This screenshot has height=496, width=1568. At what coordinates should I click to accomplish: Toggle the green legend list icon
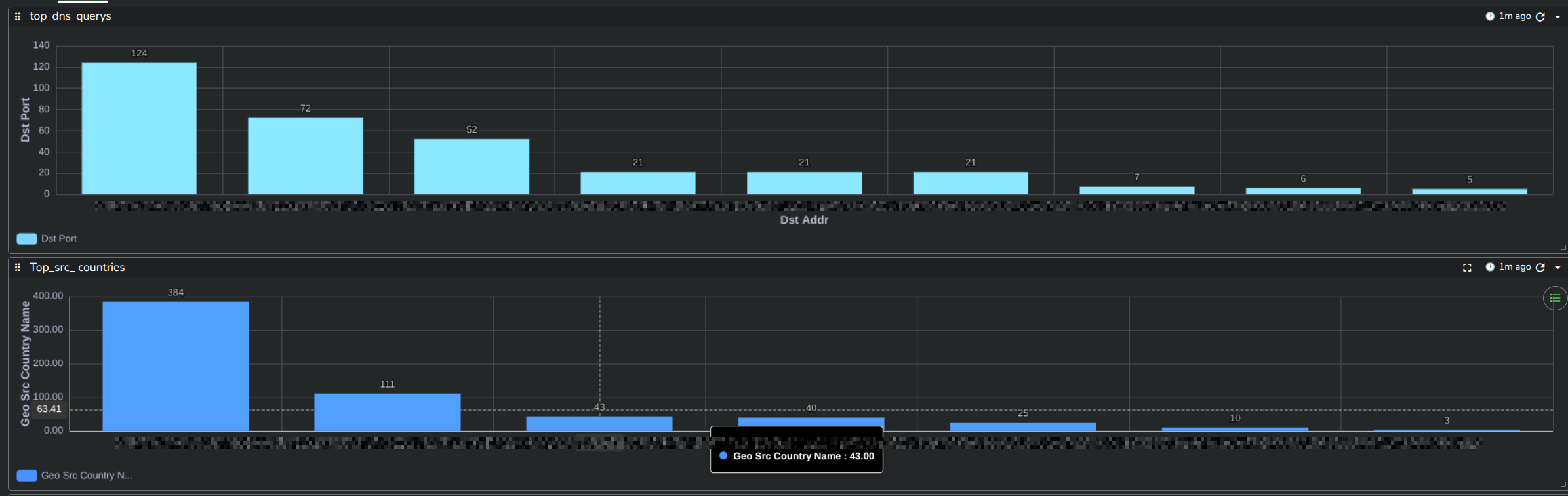(1555, 298)
